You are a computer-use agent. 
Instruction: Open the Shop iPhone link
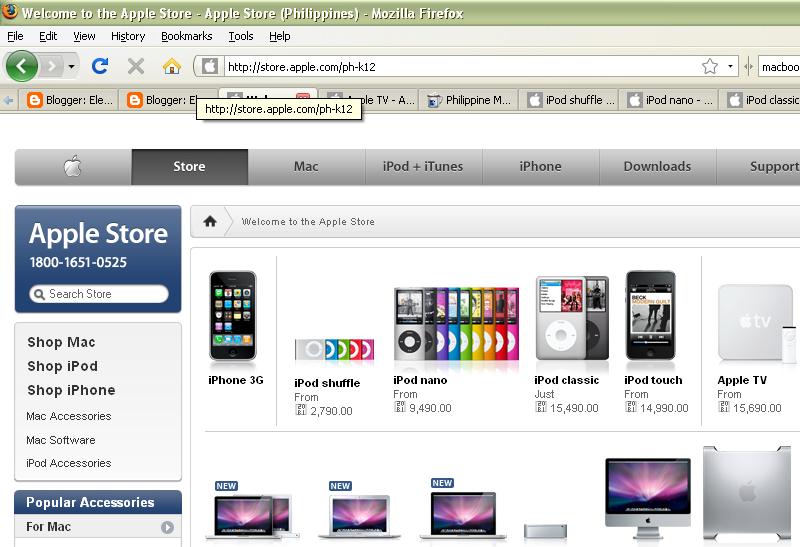(71, 390)
